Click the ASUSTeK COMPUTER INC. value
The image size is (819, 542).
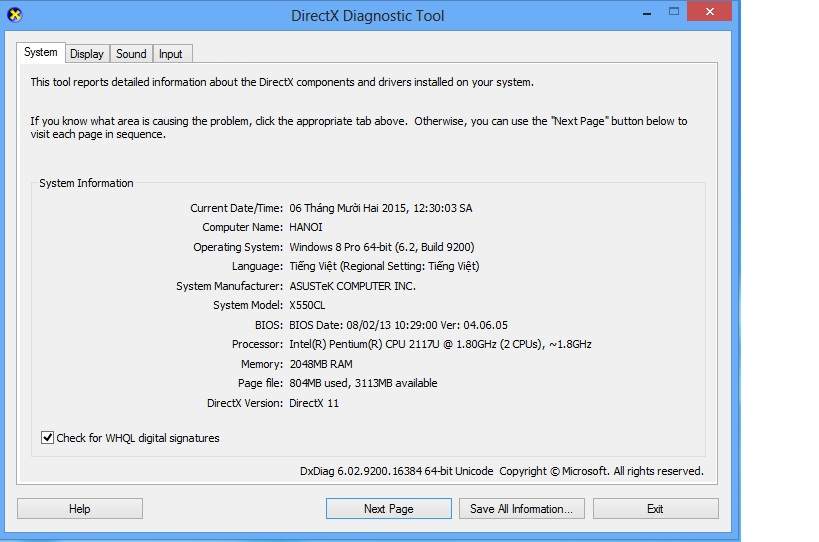(353, 286)
